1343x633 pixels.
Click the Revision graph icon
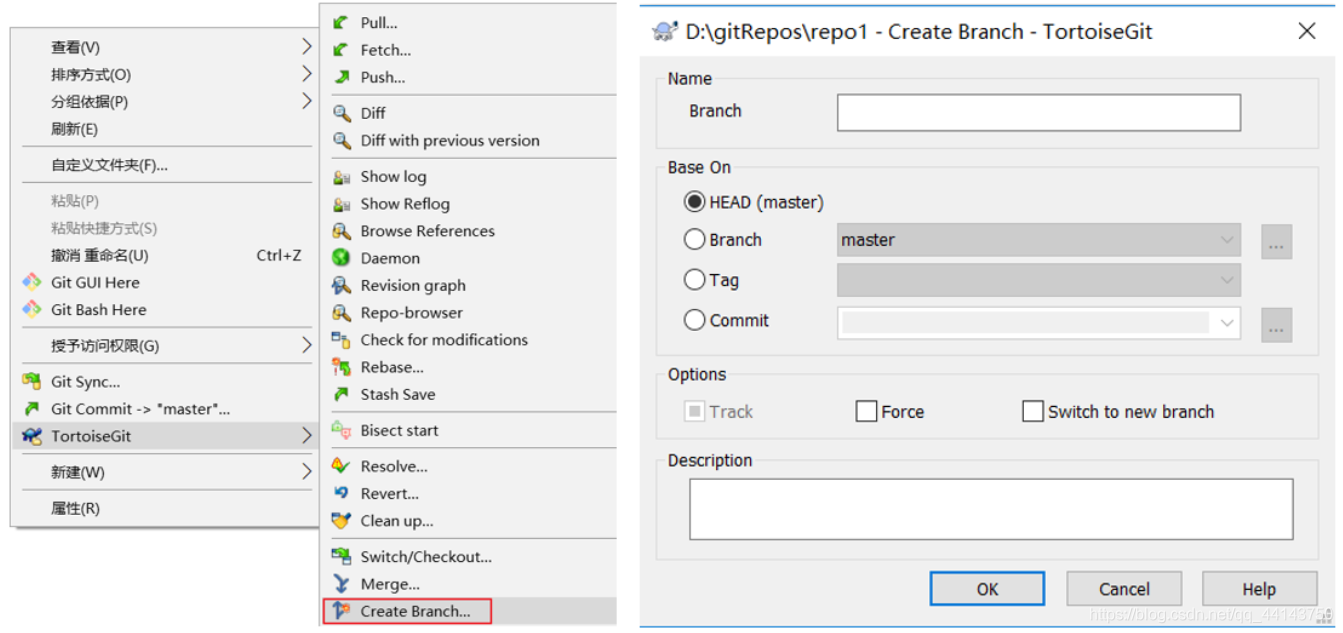[342, 285]
